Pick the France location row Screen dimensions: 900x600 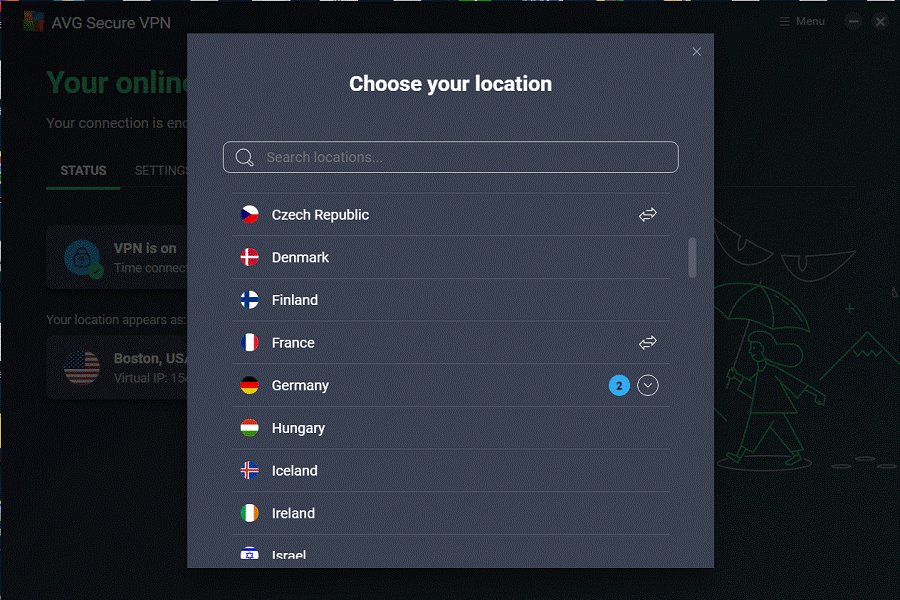coord(451,343)
